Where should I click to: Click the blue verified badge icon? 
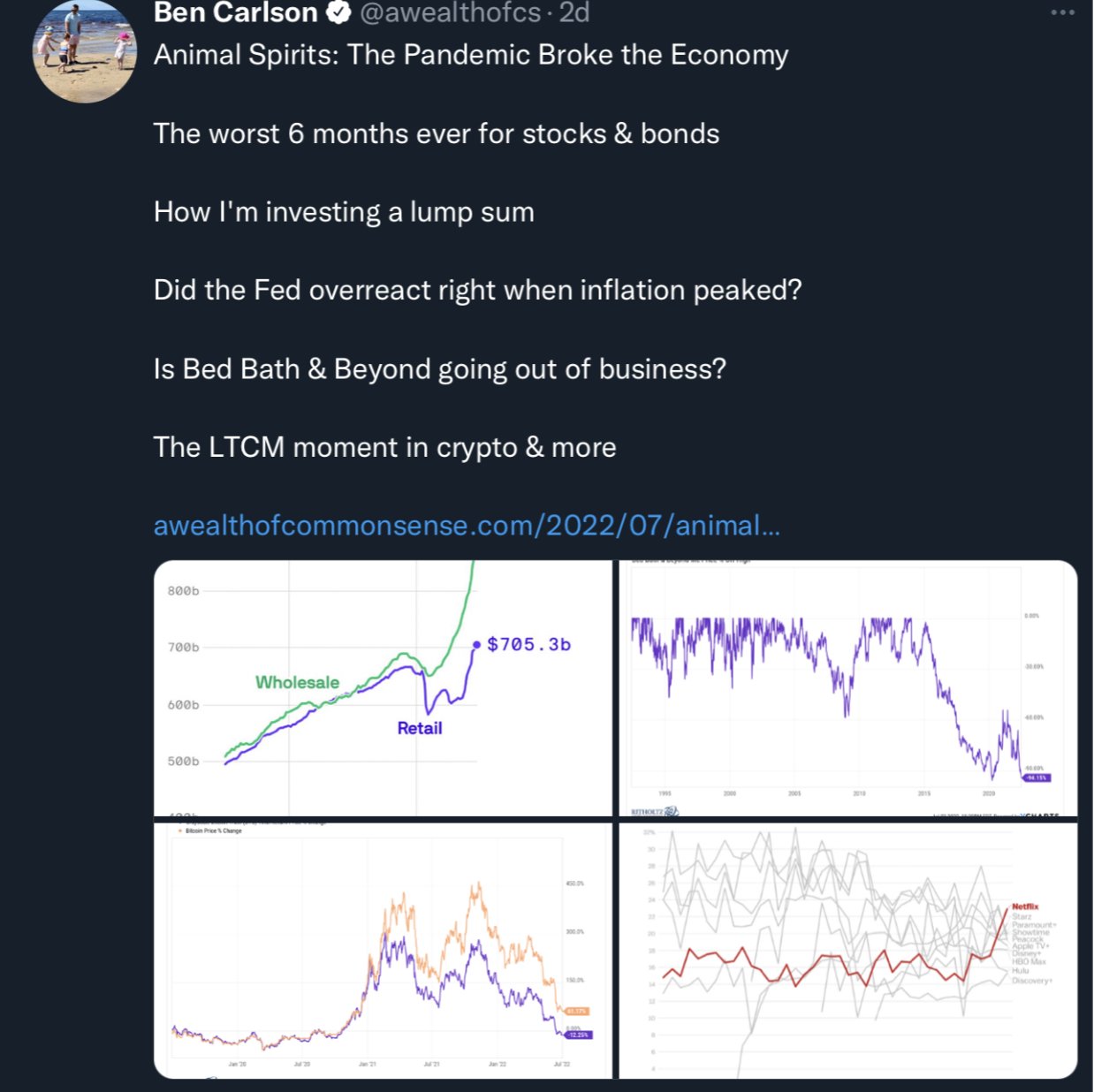click(x=338, y=12)
